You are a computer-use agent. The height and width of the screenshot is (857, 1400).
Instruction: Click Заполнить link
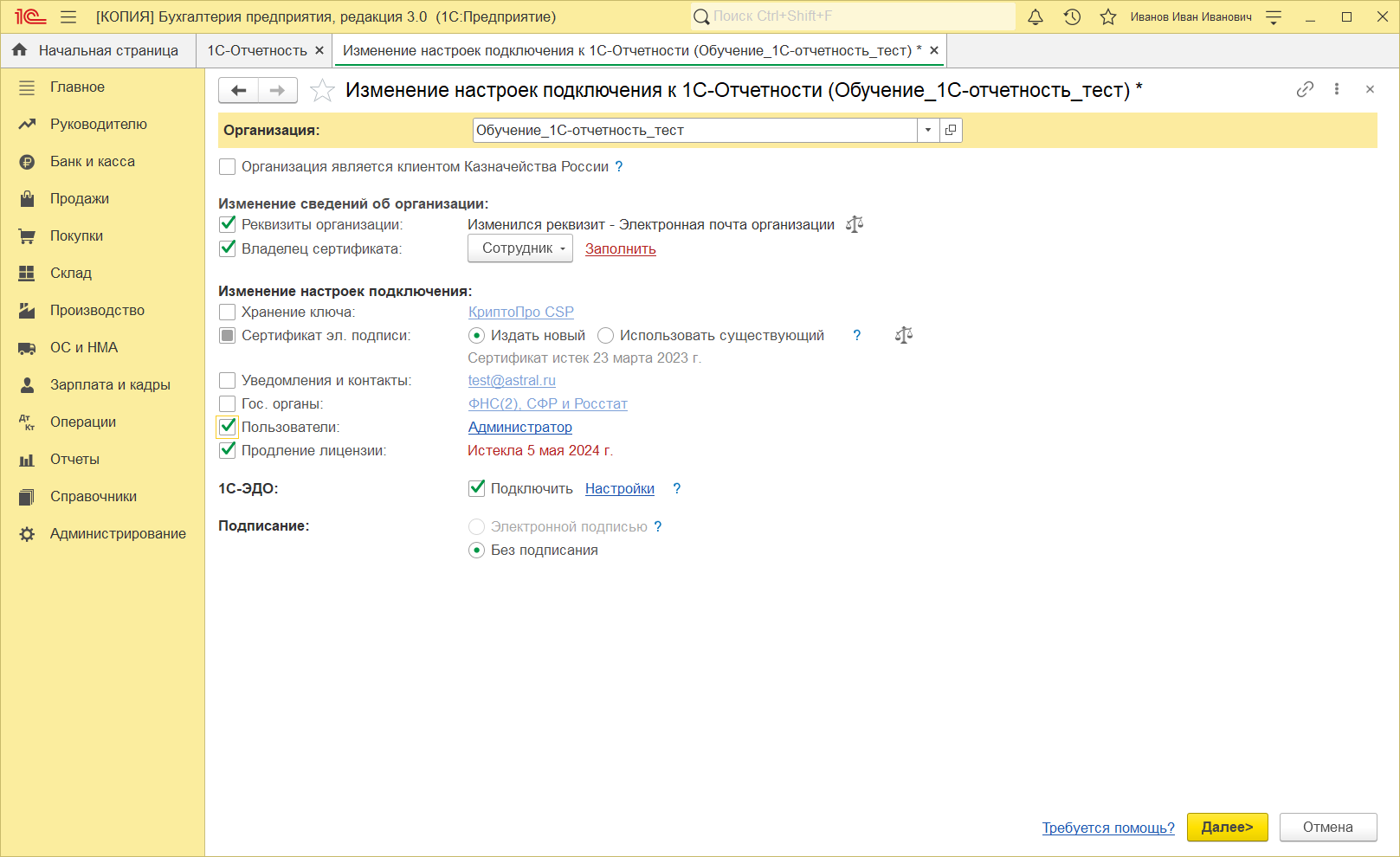[x=621, y=248]
